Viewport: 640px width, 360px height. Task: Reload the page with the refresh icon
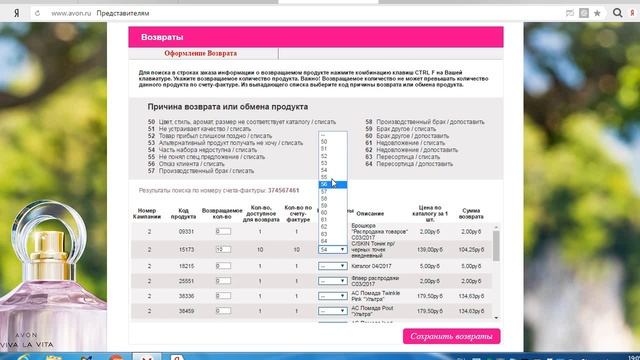point(38,13)
